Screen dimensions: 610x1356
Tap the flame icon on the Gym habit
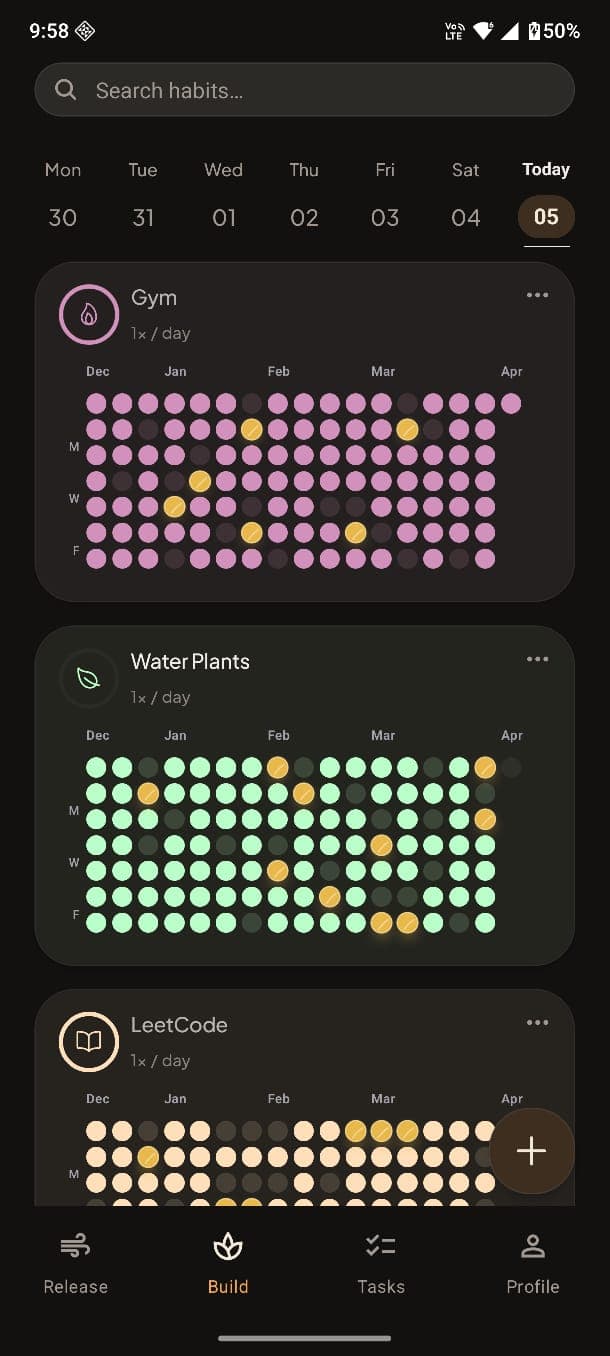point(88,314)
